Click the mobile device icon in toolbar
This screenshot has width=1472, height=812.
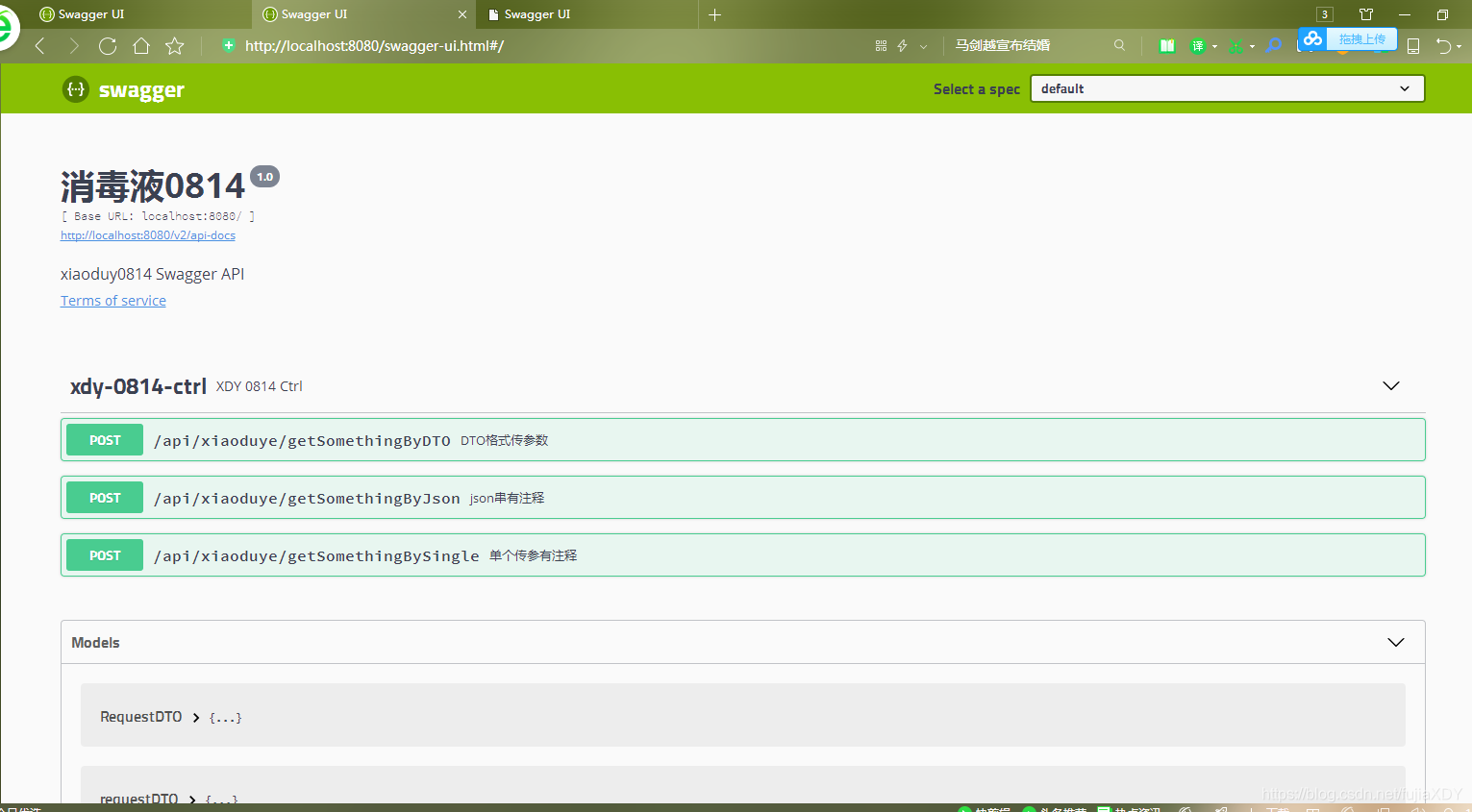click(1413, 46)
